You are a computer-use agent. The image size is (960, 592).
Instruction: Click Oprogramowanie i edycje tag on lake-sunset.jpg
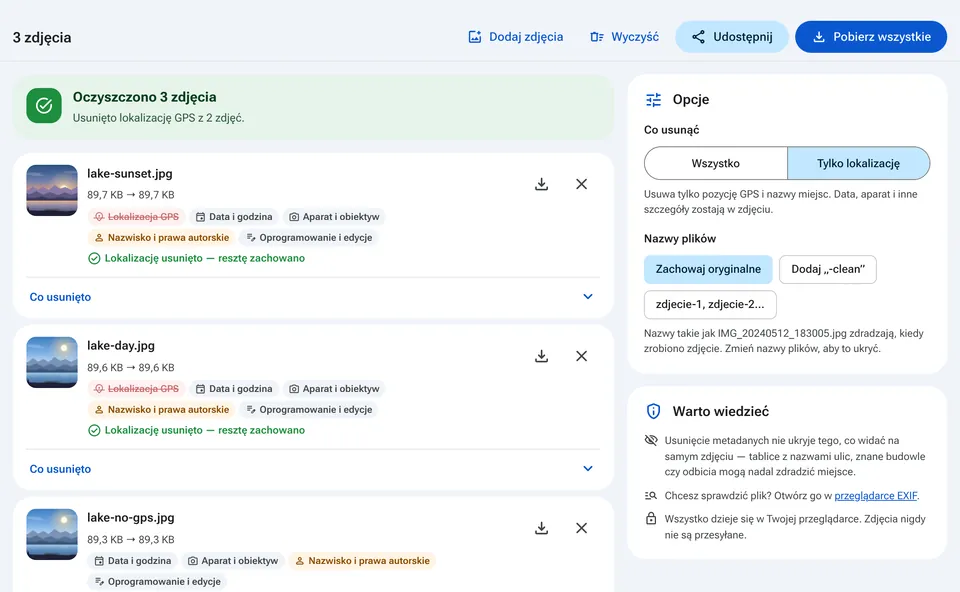(x=309, y=238)
